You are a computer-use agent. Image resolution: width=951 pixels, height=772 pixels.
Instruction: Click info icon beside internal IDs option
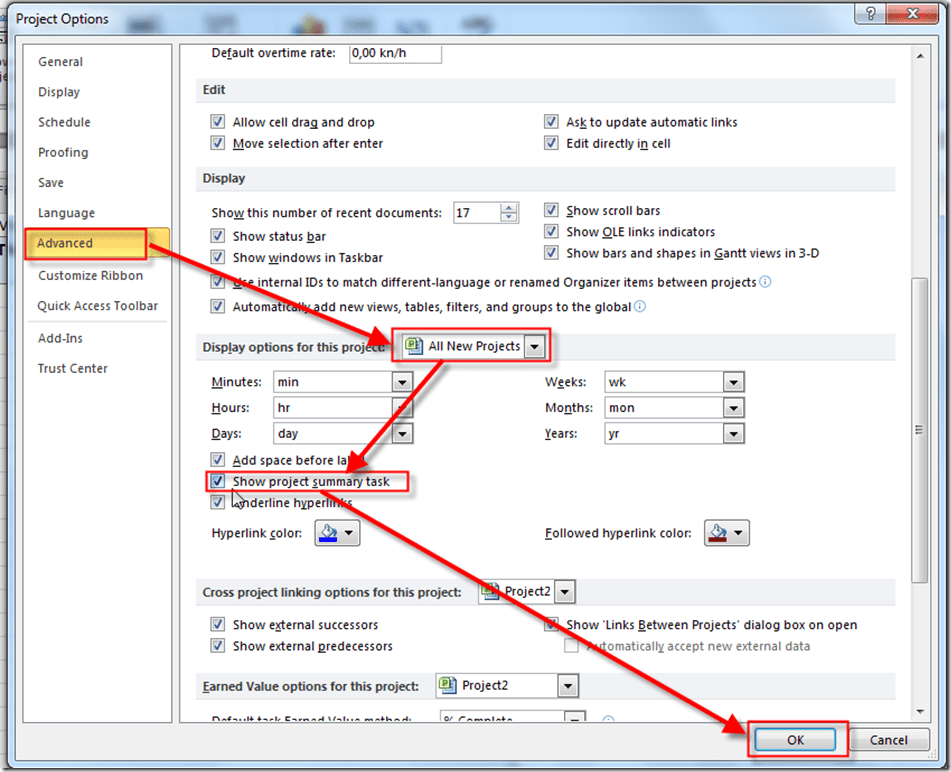[x=765, y=283]
